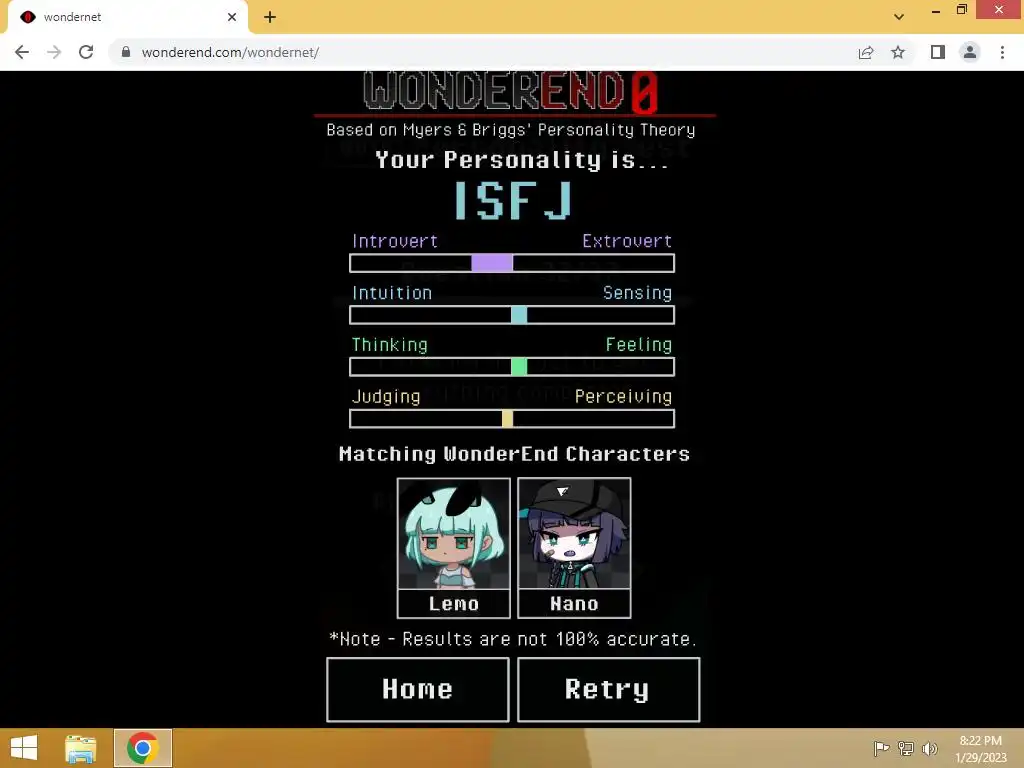1024x768 pixels.
Task: Click the Judging label
Action: (x=386, y=397)
